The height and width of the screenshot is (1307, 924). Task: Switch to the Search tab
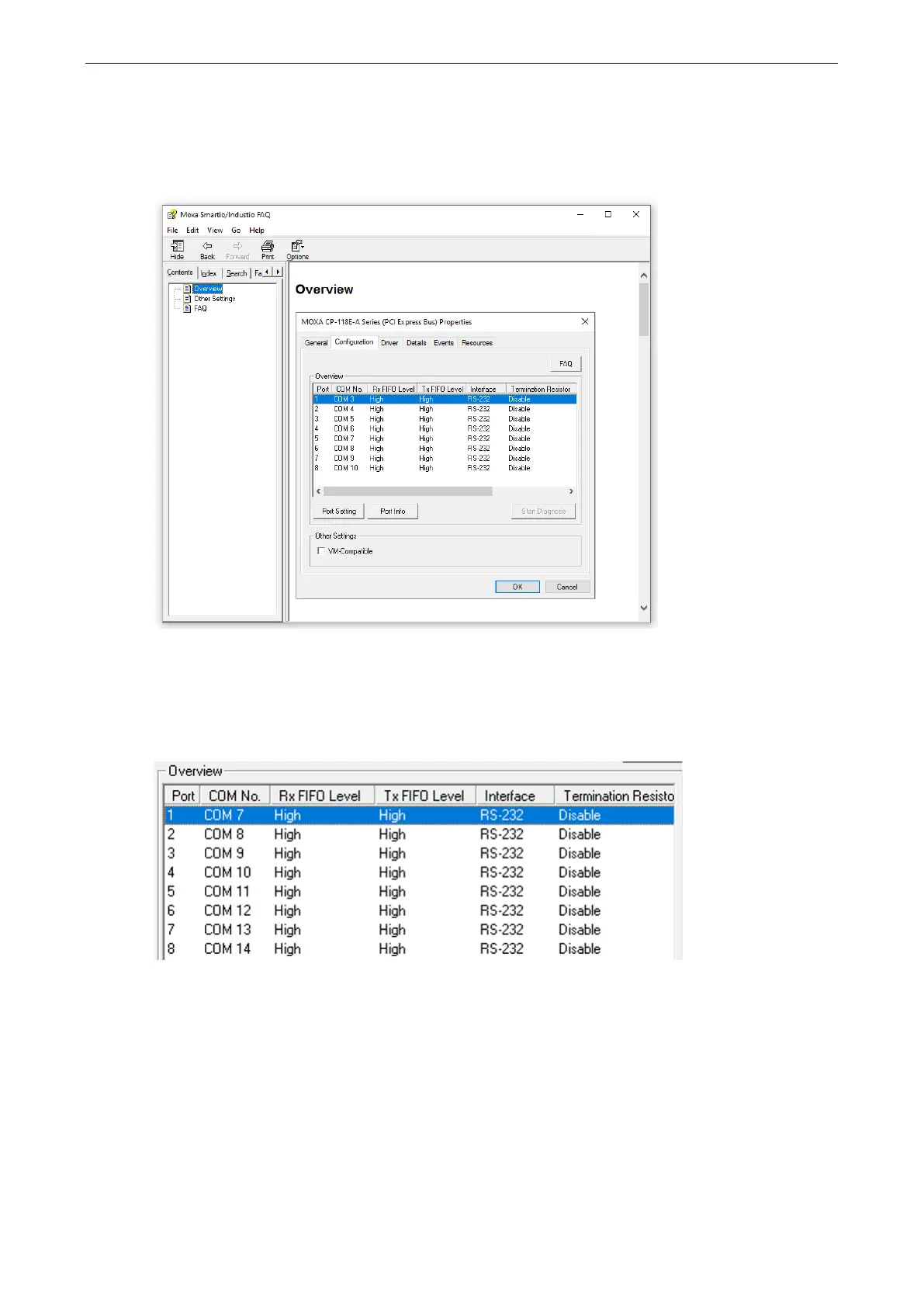pyautogui.click(x=237, y=273)
